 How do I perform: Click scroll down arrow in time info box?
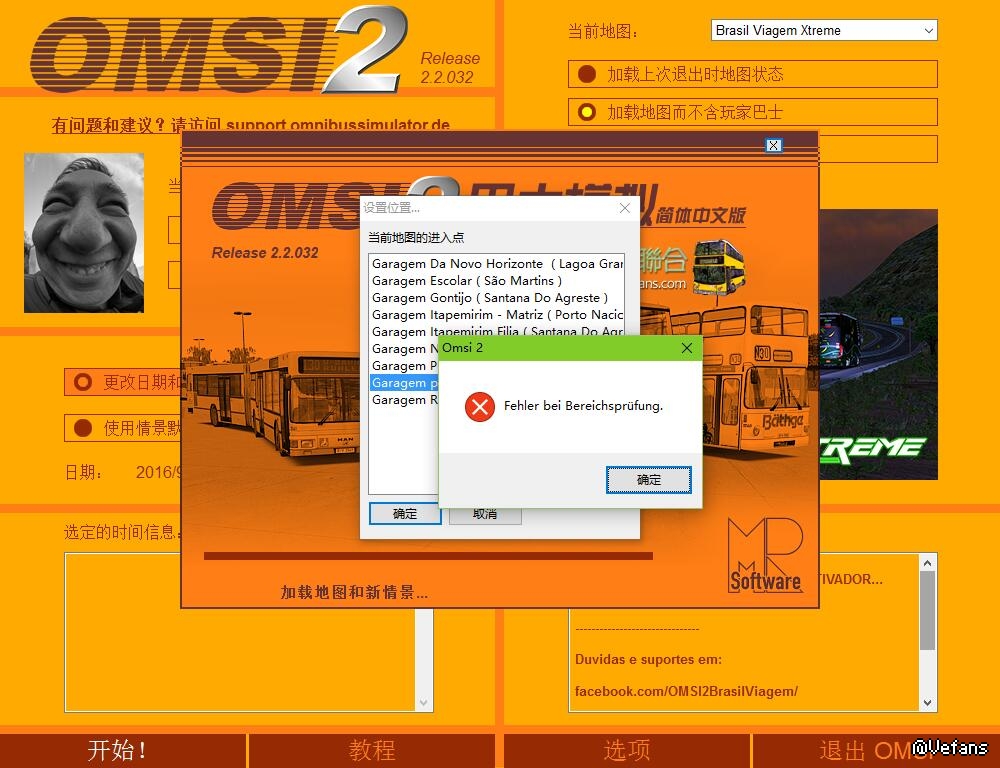coord(423,703)
